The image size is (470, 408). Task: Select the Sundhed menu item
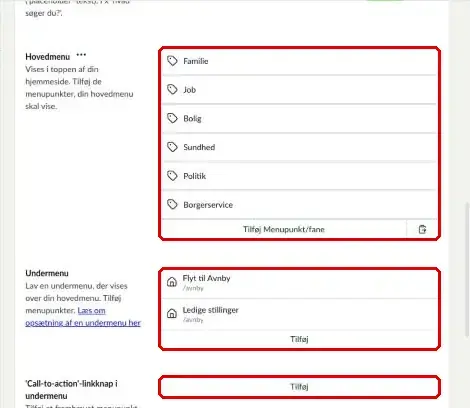point(299,147)
